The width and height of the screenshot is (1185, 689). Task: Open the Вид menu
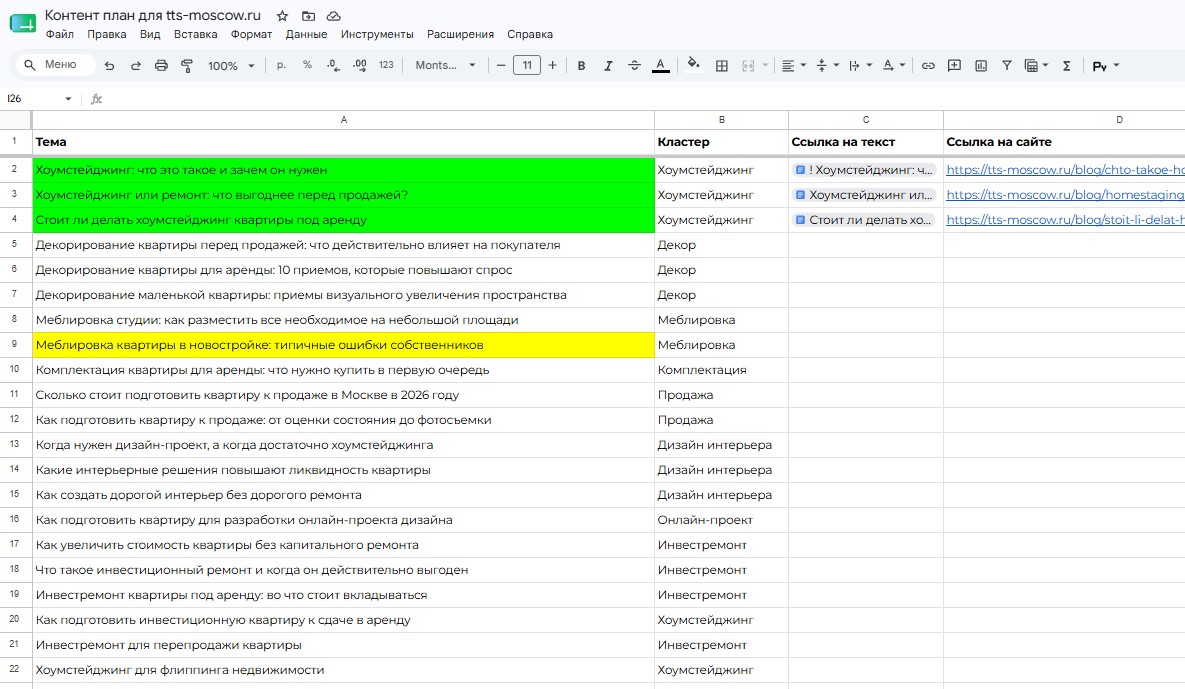coord(150,34)
